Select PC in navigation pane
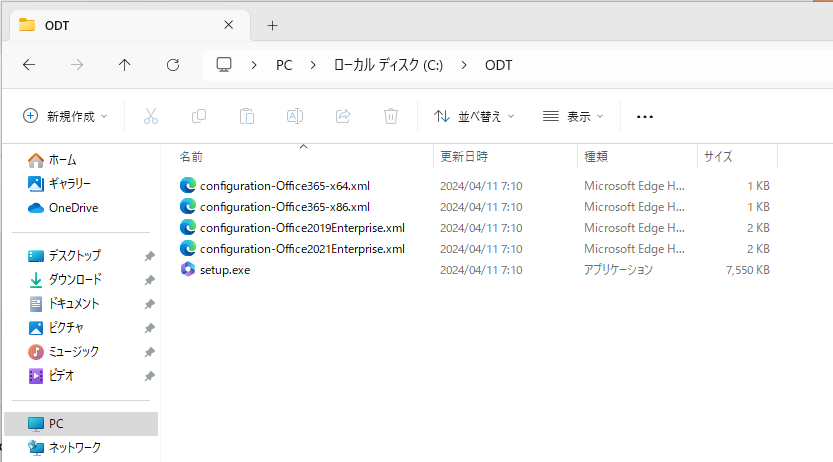833x462 pixels. pyautogui.click(x=81, y=424)
